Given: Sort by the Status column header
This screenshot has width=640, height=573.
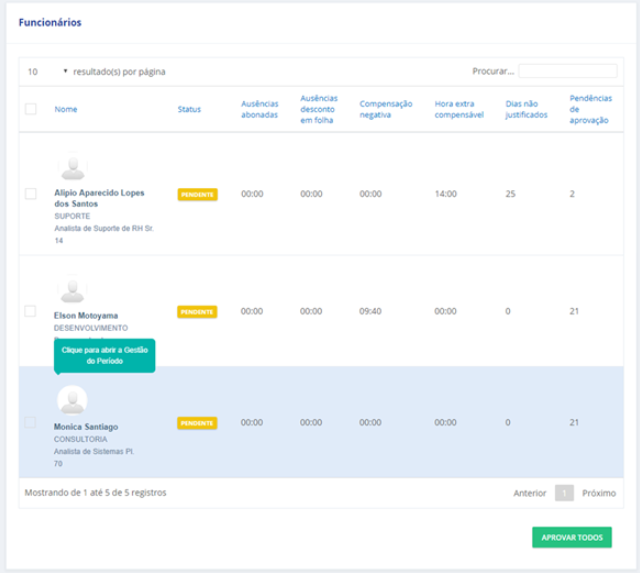Looking at the screenshot, I should 189,109.
